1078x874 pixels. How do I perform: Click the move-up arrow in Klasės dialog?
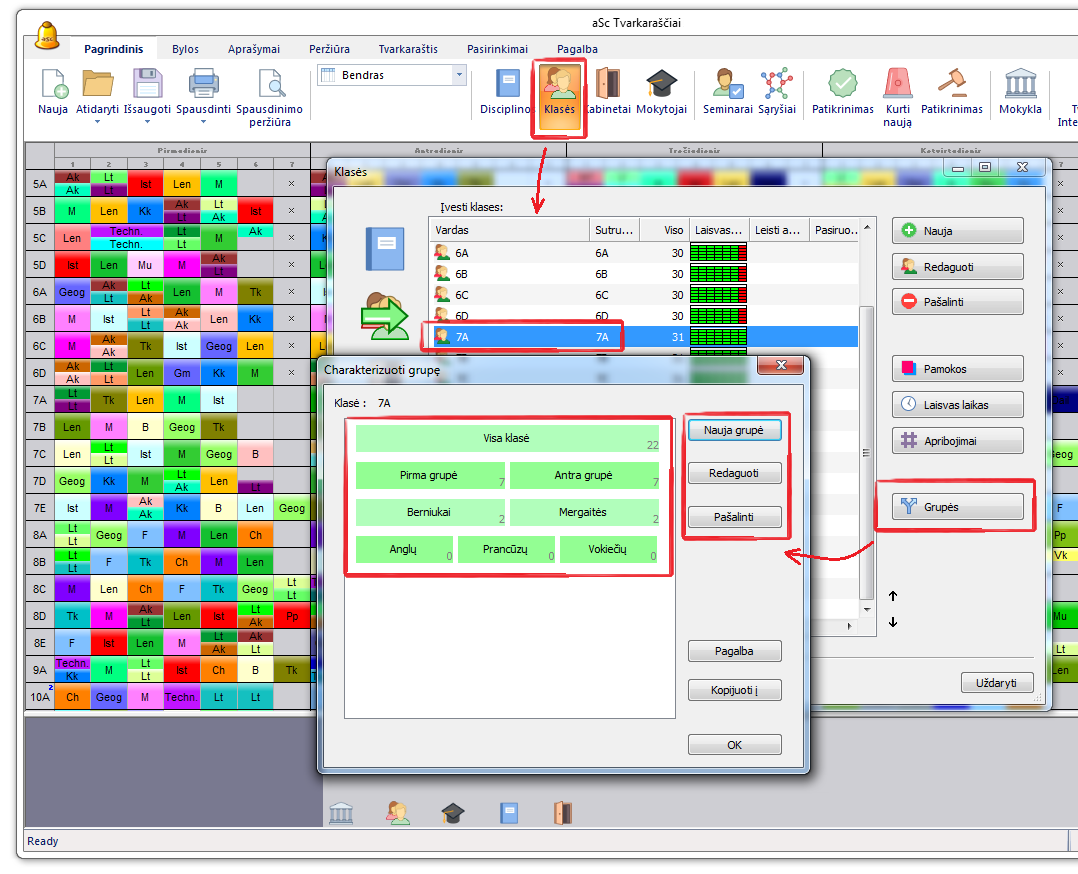[x=893, y=597]
